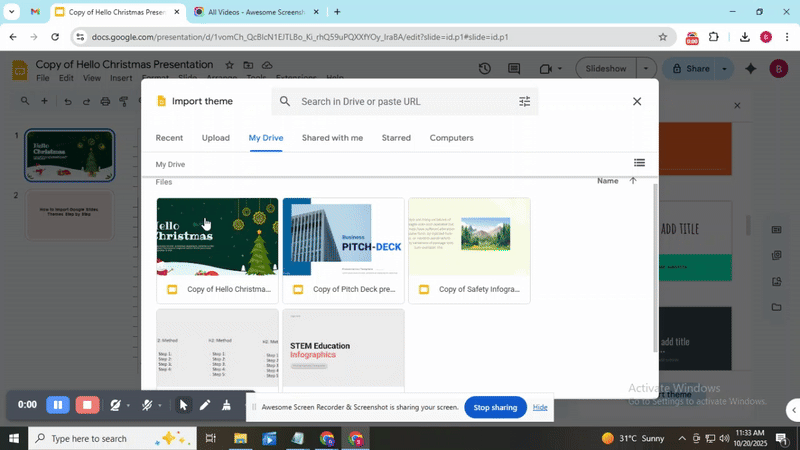The height and width of the screenshot is (450, 800).
Task: Switch file picker to list view
Action: (639, 163)
